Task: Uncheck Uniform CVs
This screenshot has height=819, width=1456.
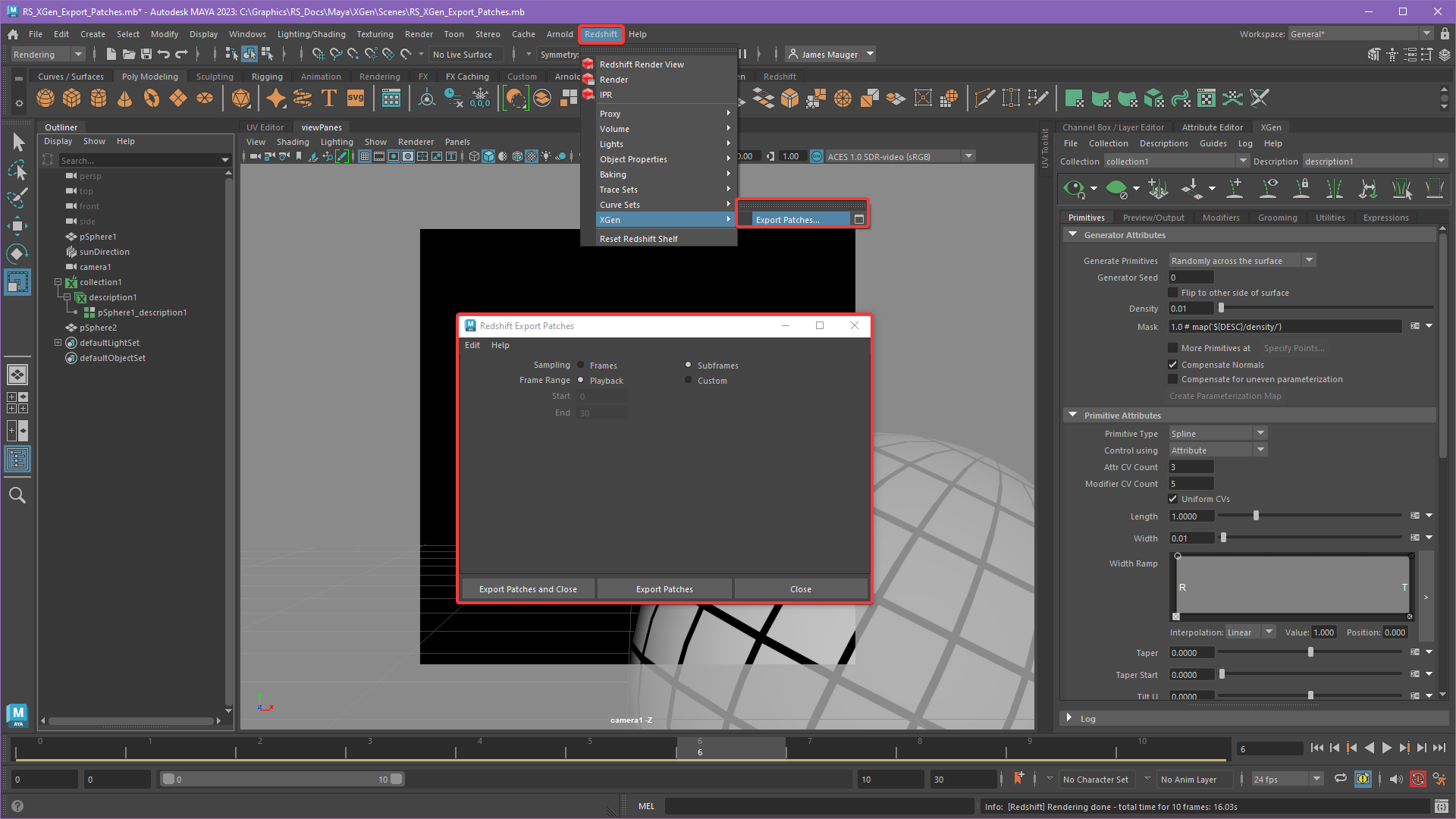Action: click(1173, 499)
